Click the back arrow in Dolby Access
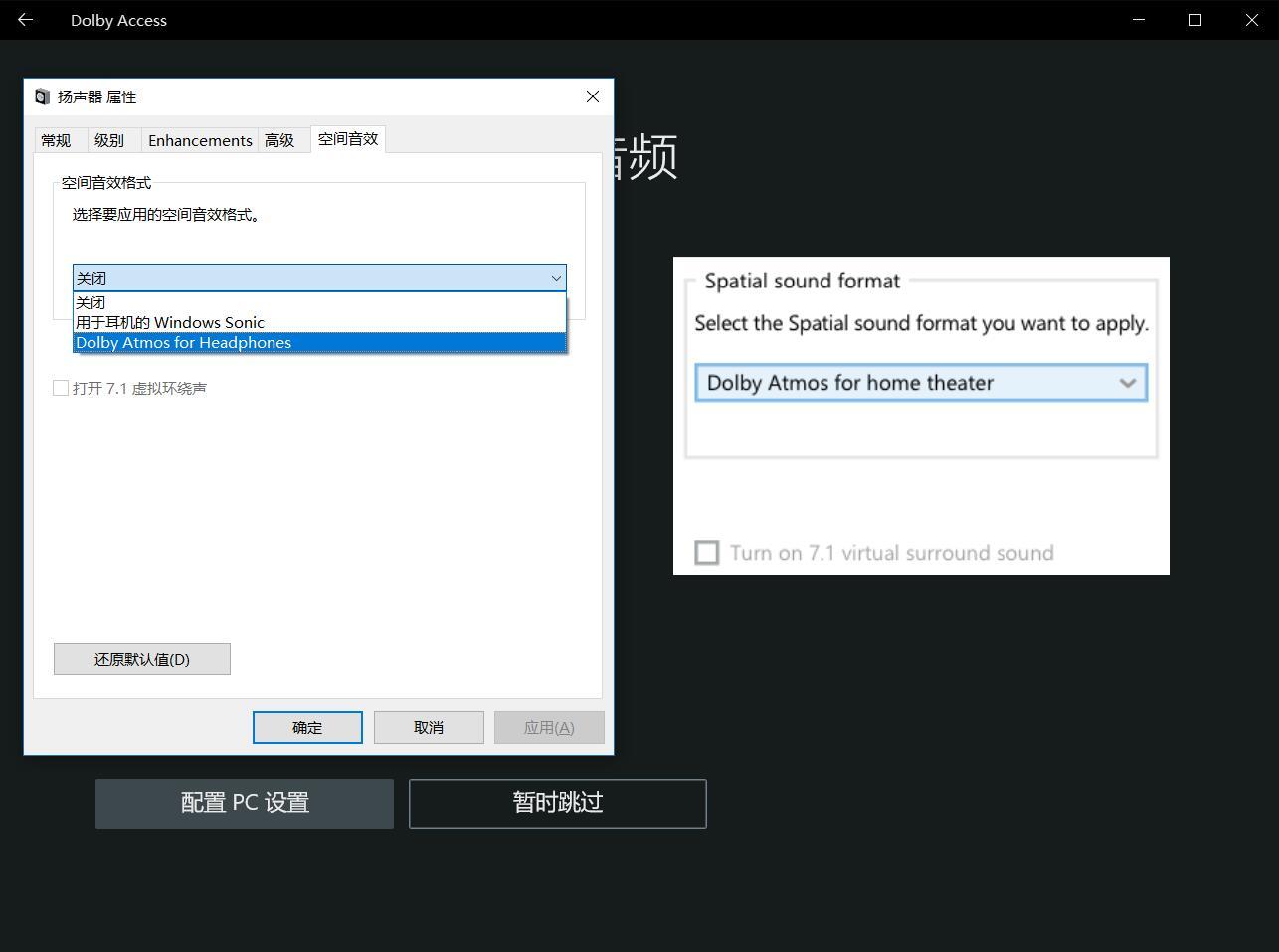The image size is (1279, 952). pyautogui.click(x=26, y=20)
